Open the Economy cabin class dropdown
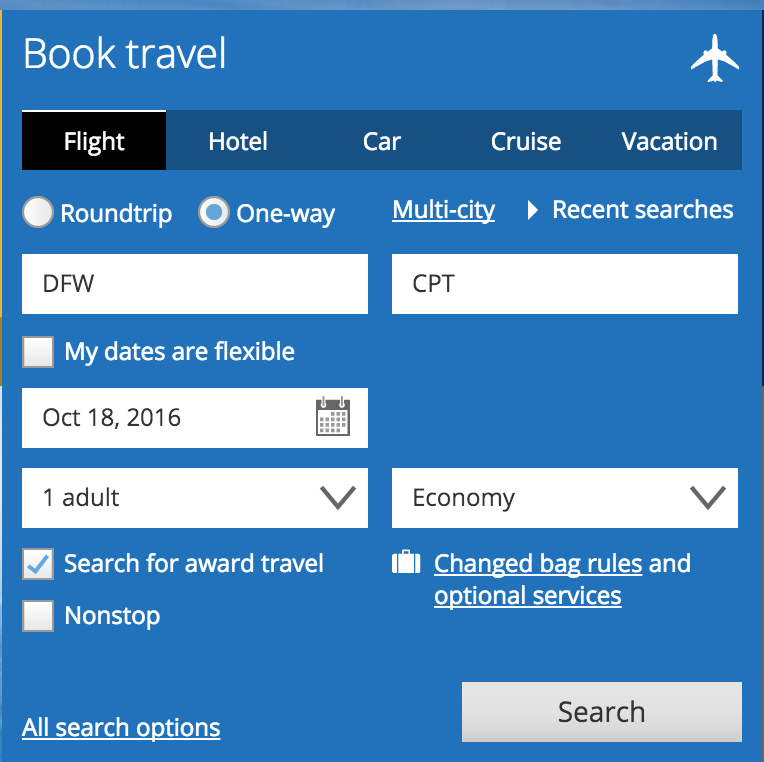Viewport: 764px width, 762px height. [565, 498]
